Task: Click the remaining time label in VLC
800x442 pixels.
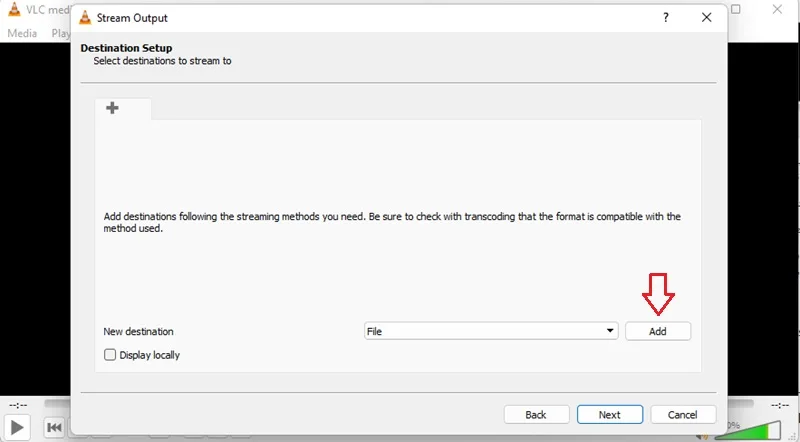Action: coord(780,405)
